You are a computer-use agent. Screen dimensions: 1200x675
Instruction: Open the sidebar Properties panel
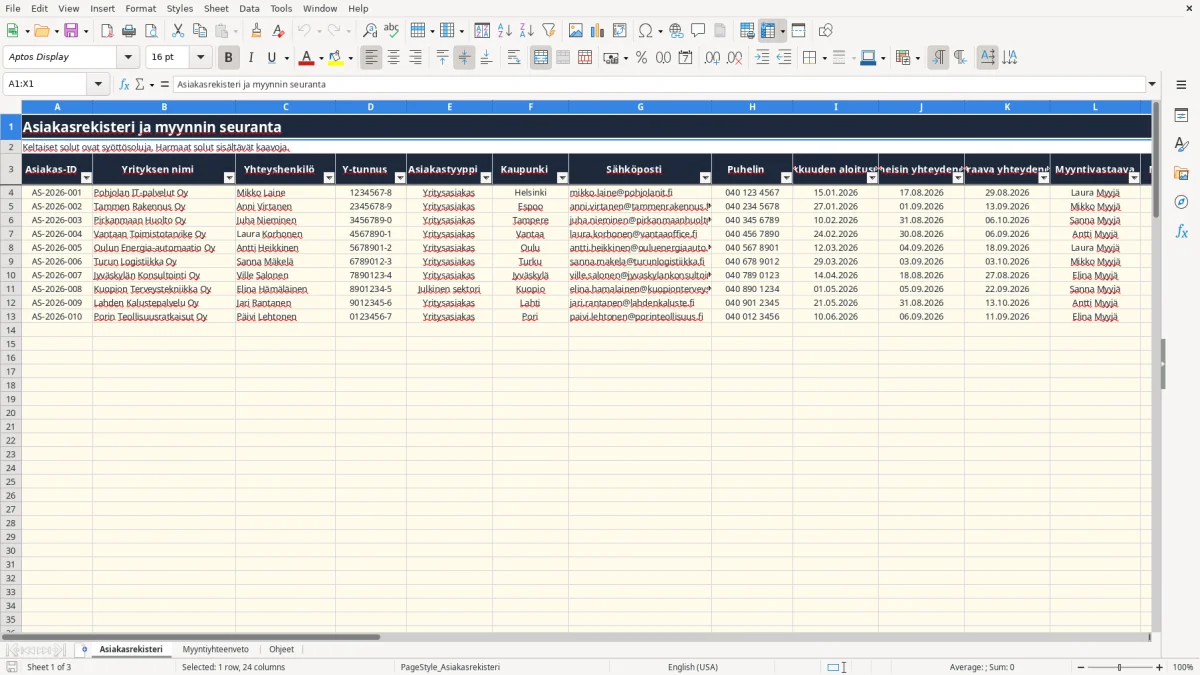(1181, 116)
